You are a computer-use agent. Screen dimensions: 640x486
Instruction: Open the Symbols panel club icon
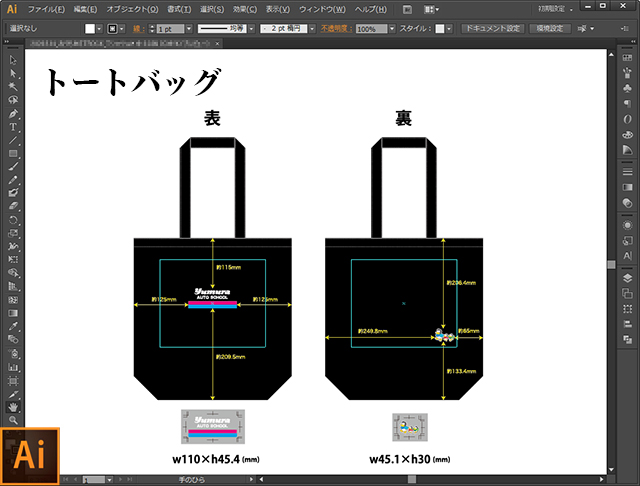pyautogui.click(x=627, y=88)
